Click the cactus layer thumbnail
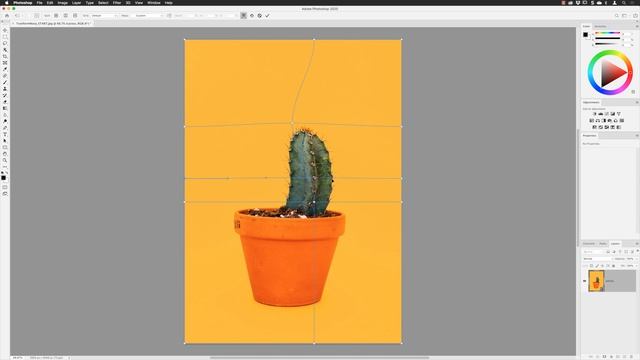This screenshot has height=360, width=640. coord(596,281)
